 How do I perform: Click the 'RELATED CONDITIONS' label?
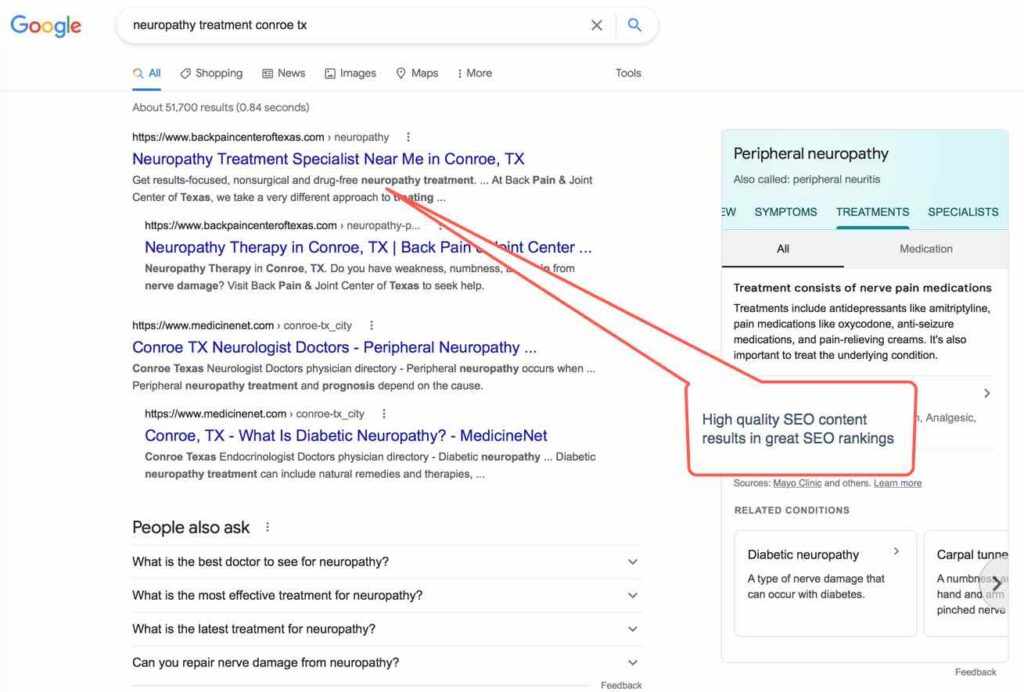coord(792,511)
